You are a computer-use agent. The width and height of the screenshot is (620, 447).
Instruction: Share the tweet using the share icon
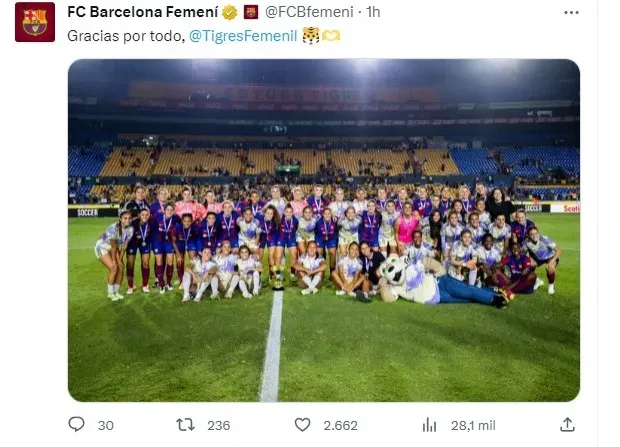pyautogui.click(x=567, y=424)
